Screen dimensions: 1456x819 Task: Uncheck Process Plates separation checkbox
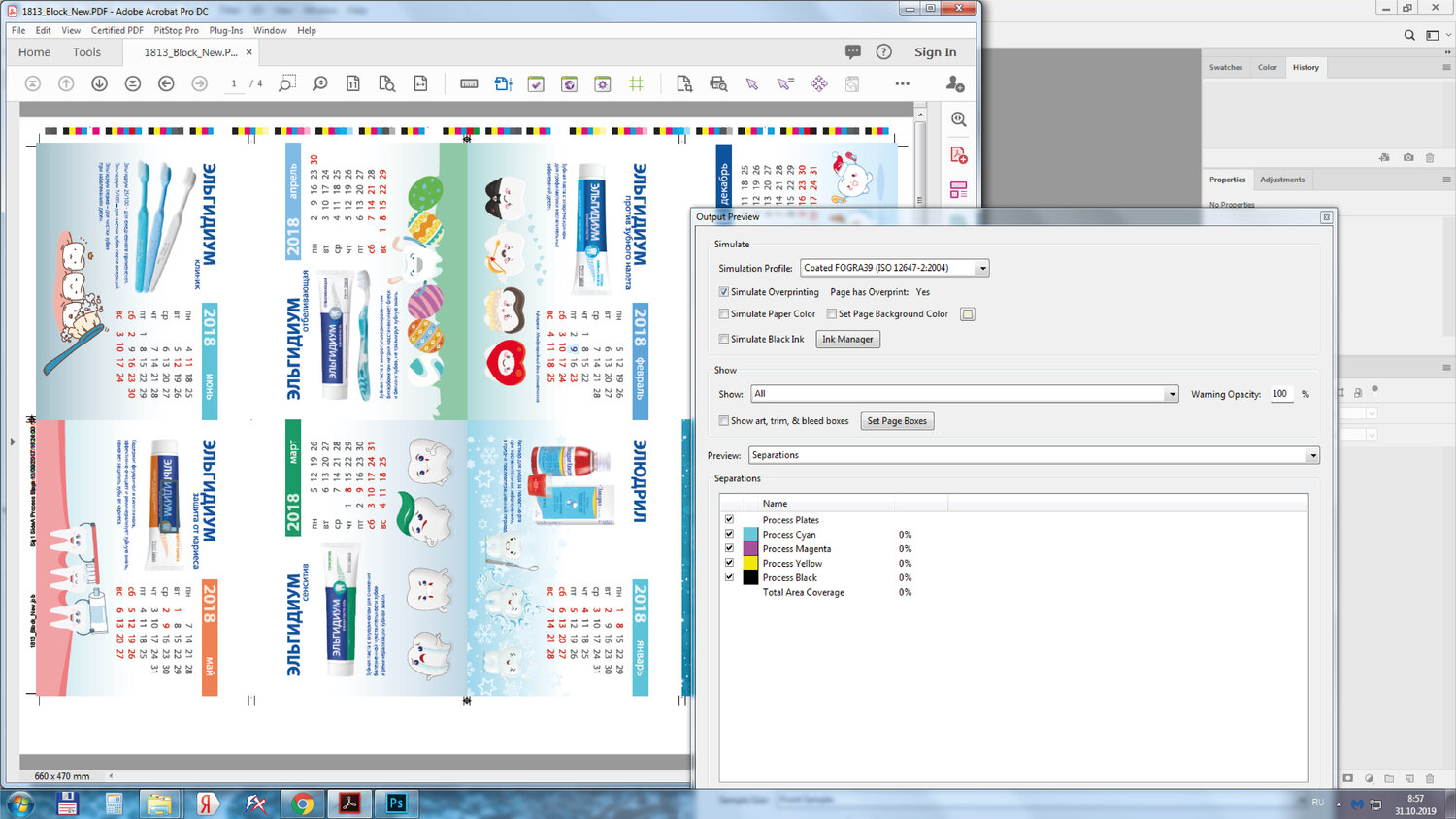[x=729, y=519]
